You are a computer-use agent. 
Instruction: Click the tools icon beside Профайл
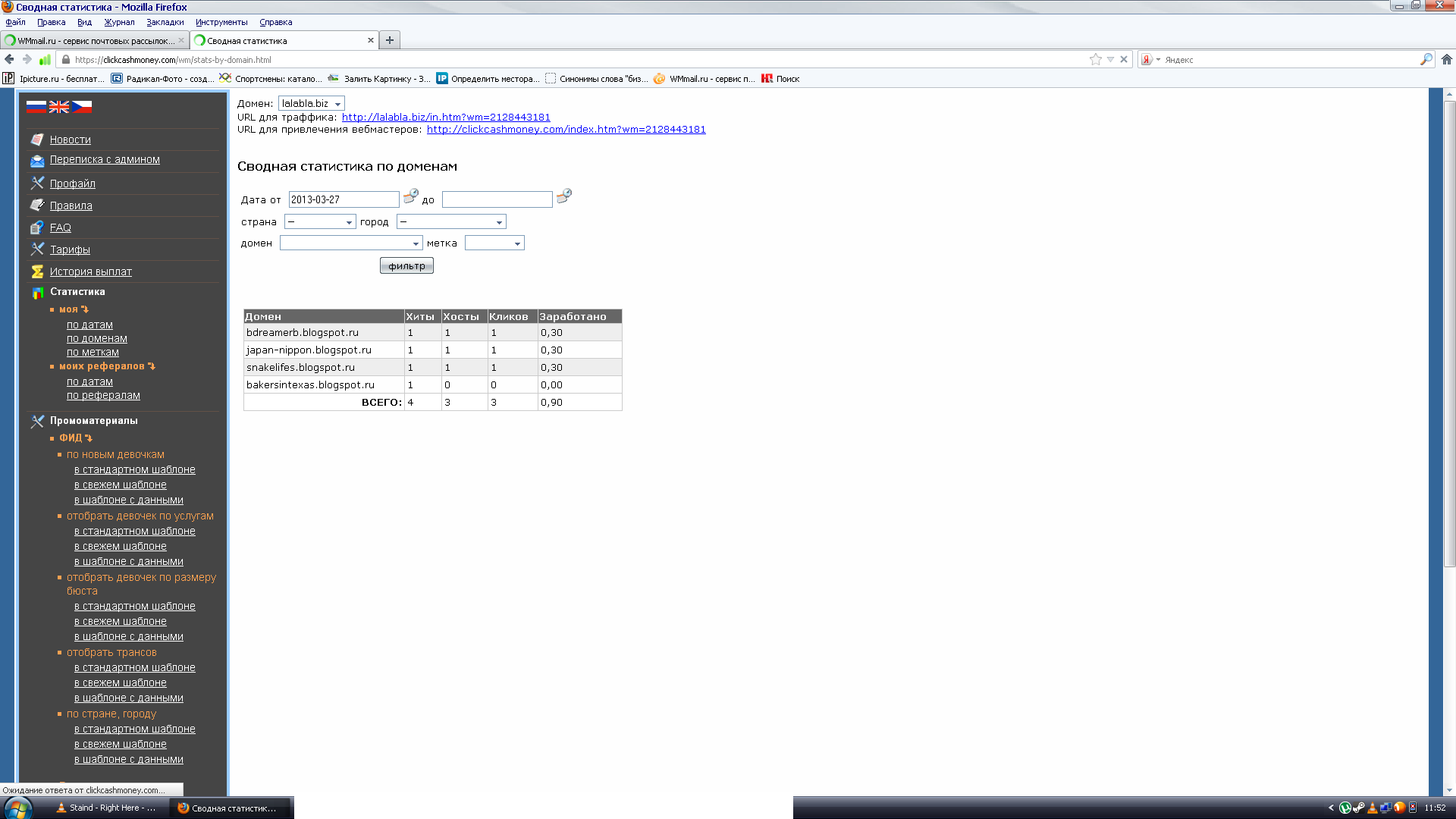37,183
